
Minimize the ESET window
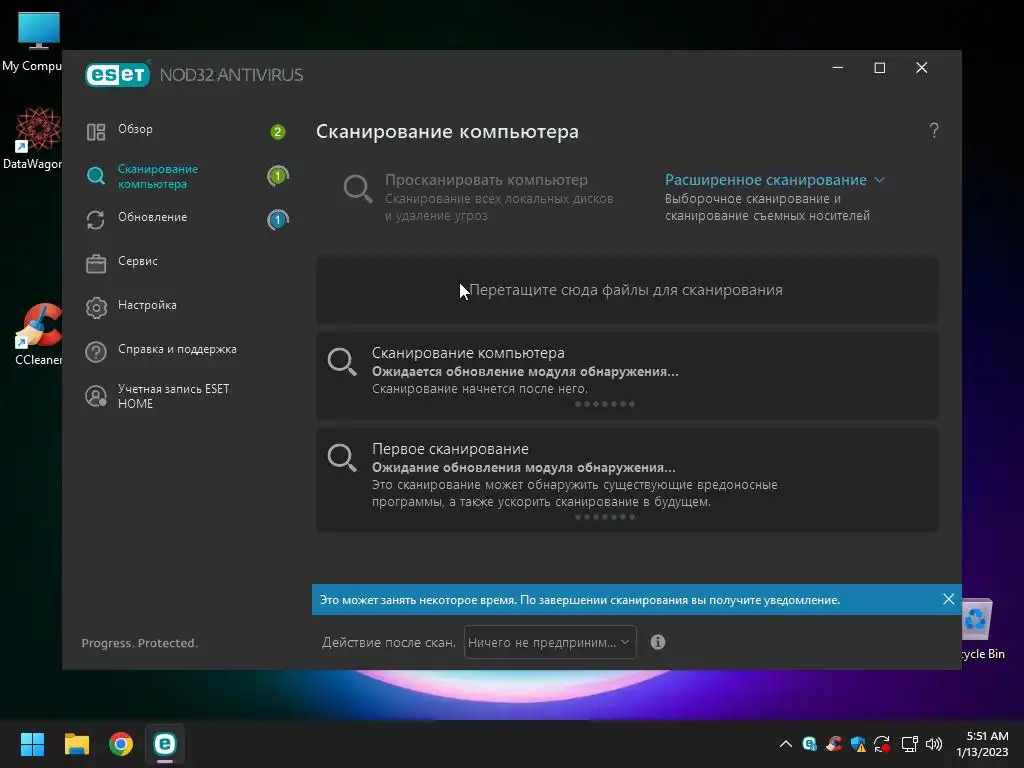(x=838, y=67)
